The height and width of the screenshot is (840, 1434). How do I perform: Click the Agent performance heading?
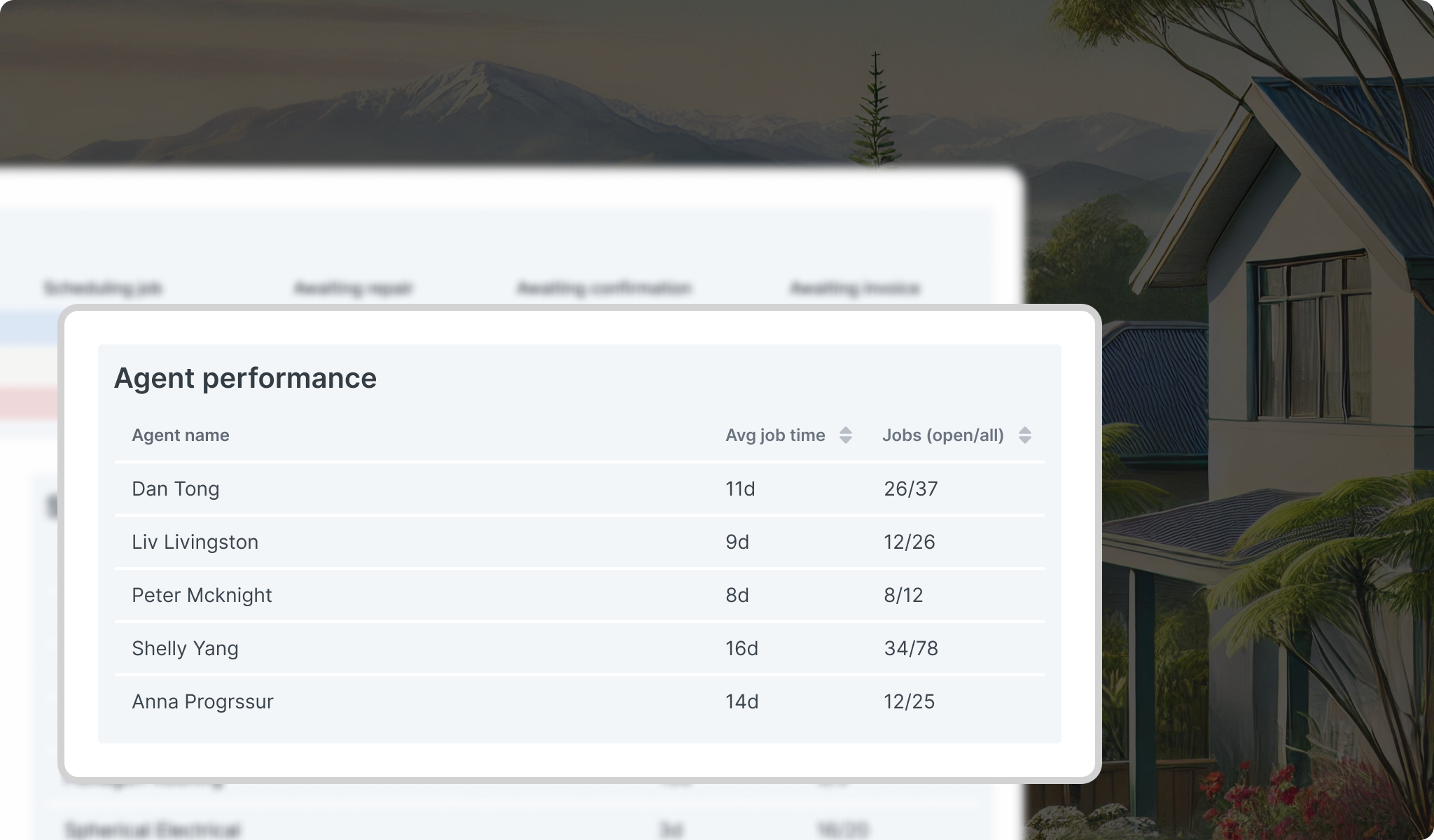coord(245,378)
